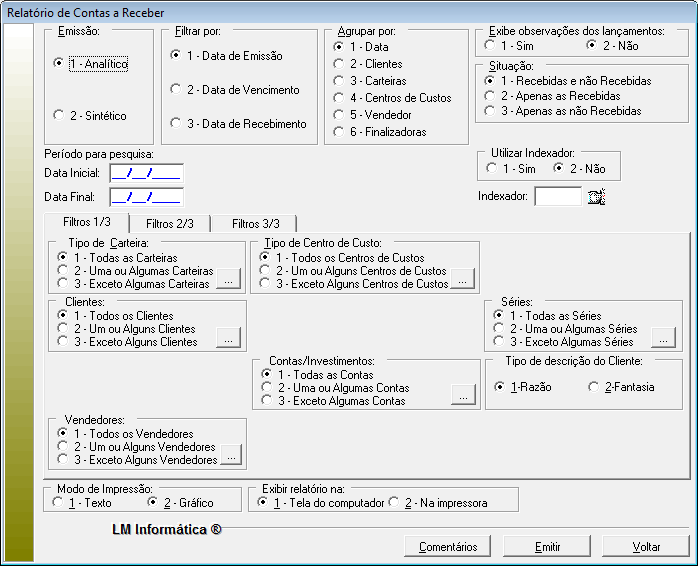Select 2-Fantasia client description type

[594, 387]
